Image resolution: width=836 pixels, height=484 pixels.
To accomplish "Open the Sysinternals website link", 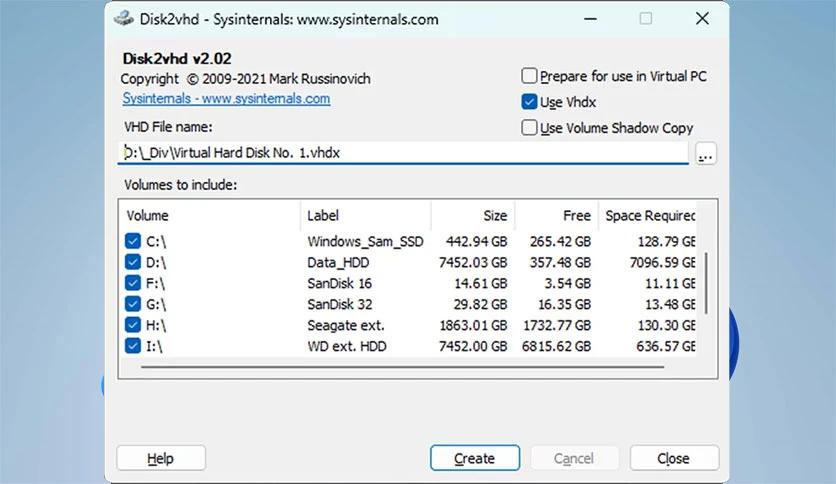I will pyautogui.click(x=226, y=99).
